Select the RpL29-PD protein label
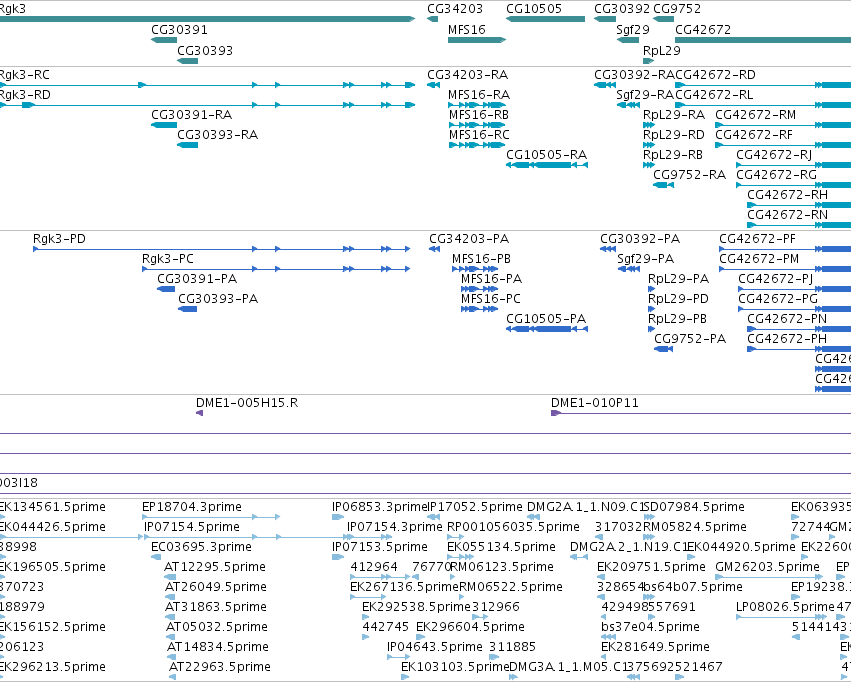This screenshot has height=682, width=851. pos(678,299)
